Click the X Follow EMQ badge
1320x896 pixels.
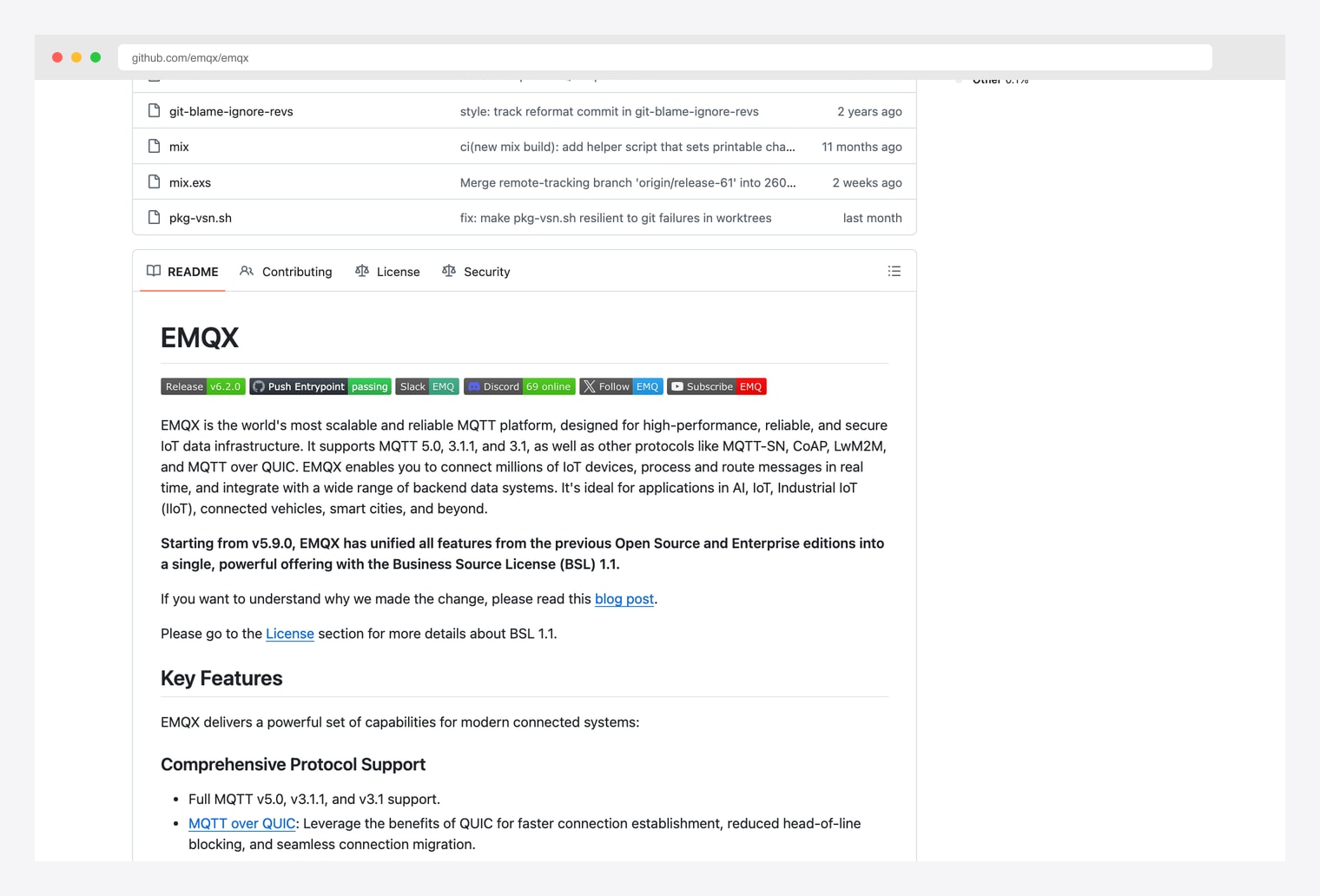pyautogui.click(x=621, y=386)
